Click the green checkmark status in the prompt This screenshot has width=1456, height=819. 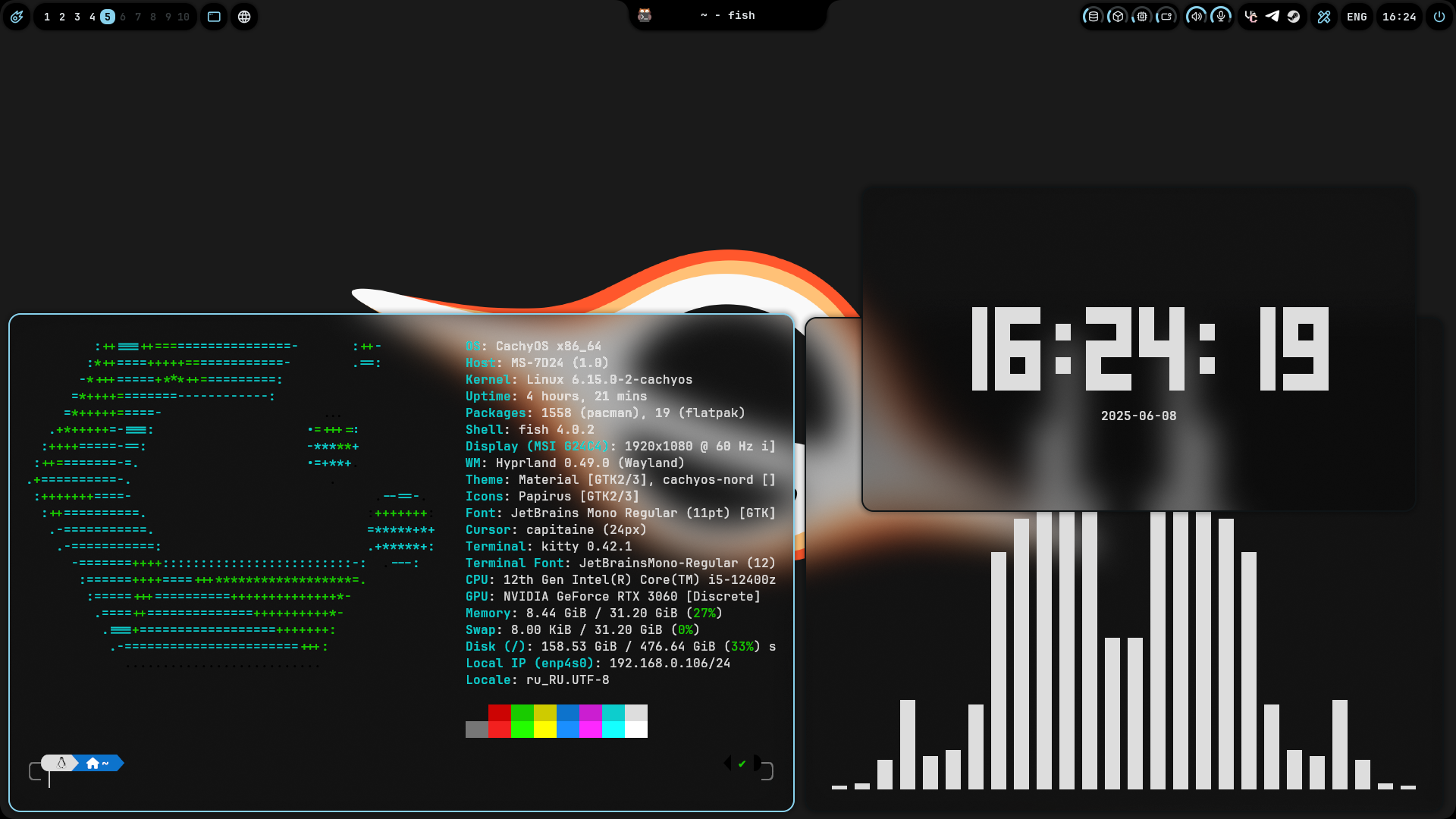(742, 764)
